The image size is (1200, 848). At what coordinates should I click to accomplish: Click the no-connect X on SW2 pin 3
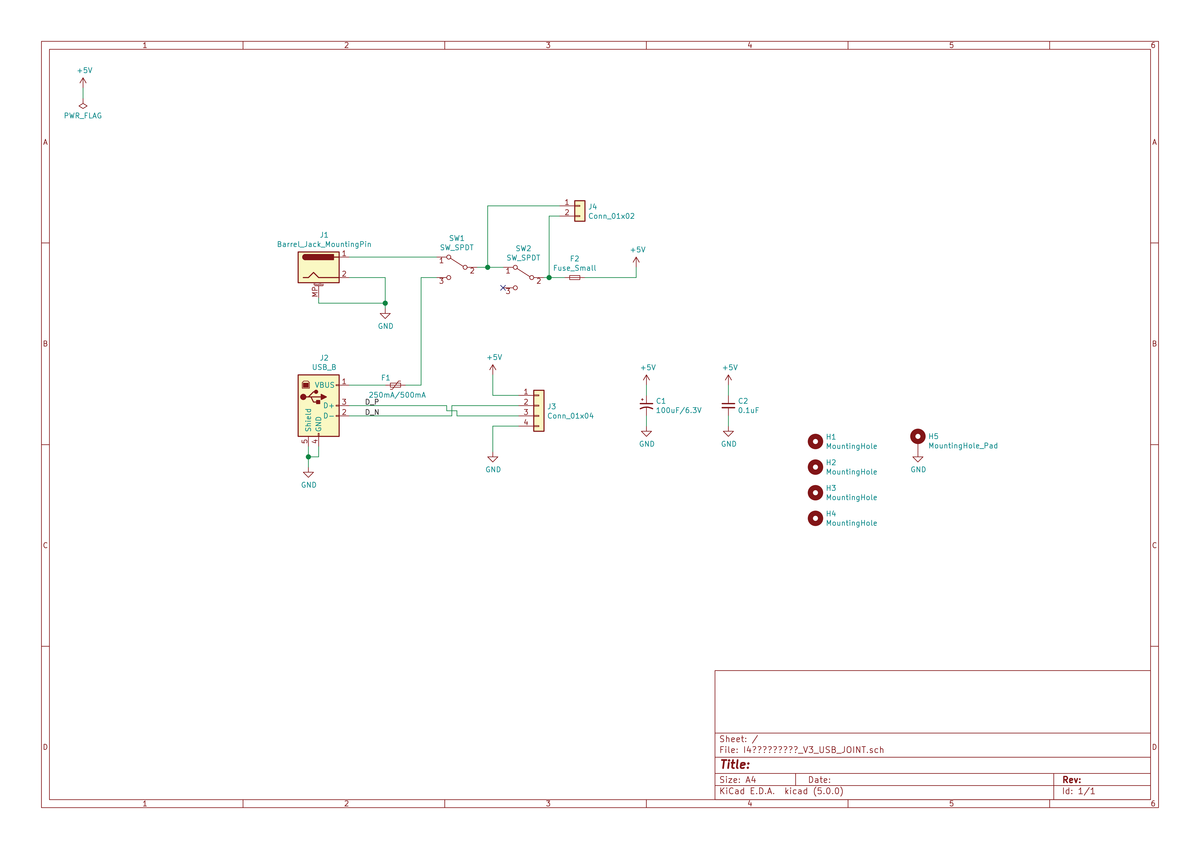[x=503, y=288]
